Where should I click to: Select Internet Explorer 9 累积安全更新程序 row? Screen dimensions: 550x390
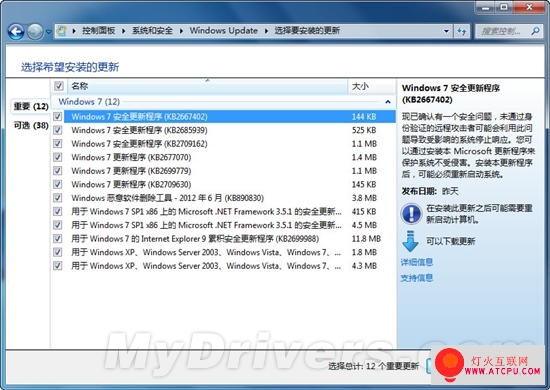pos(230,239)
